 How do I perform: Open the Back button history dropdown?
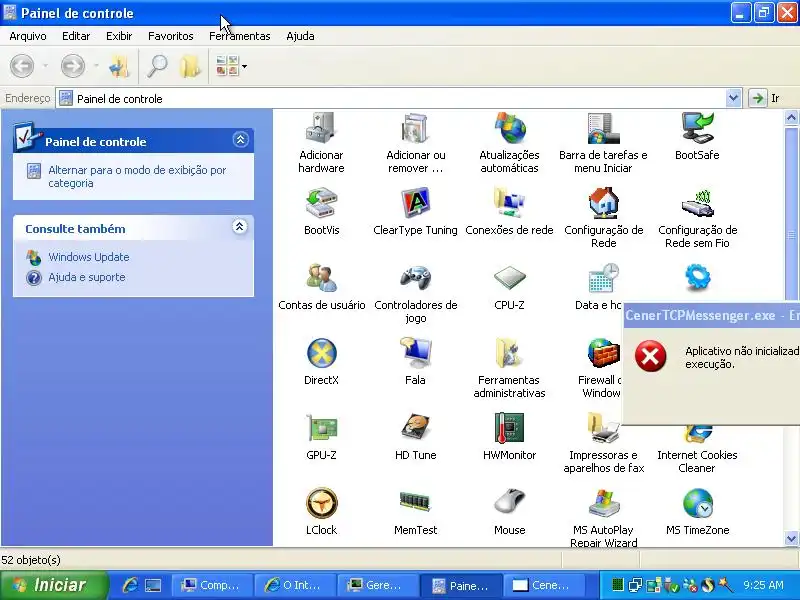(x=45, y=66)
